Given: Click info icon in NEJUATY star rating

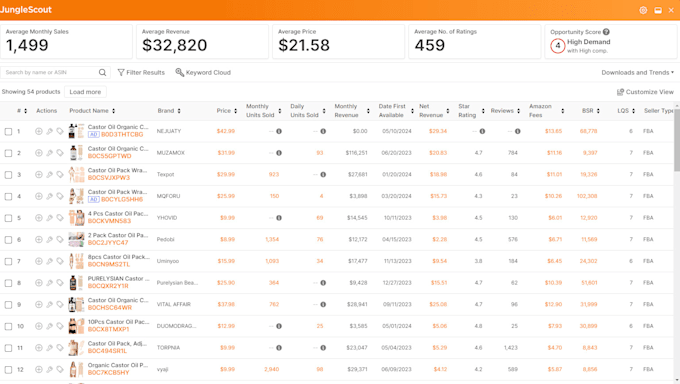Looking at the screenshot, I should click(482, 131).
